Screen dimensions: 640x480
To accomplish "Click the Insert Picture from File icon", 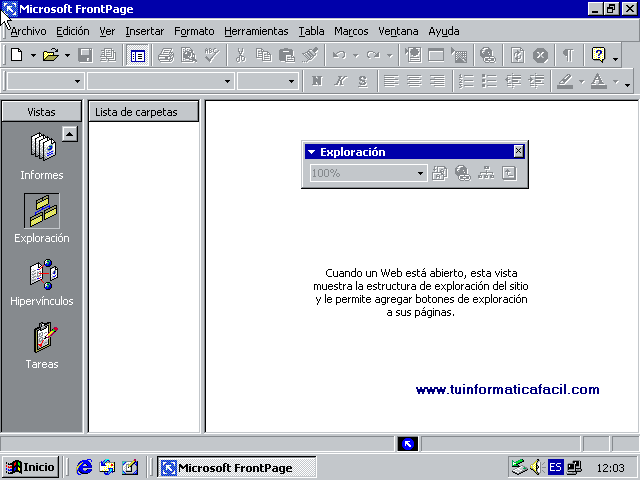I will (459, 55).
